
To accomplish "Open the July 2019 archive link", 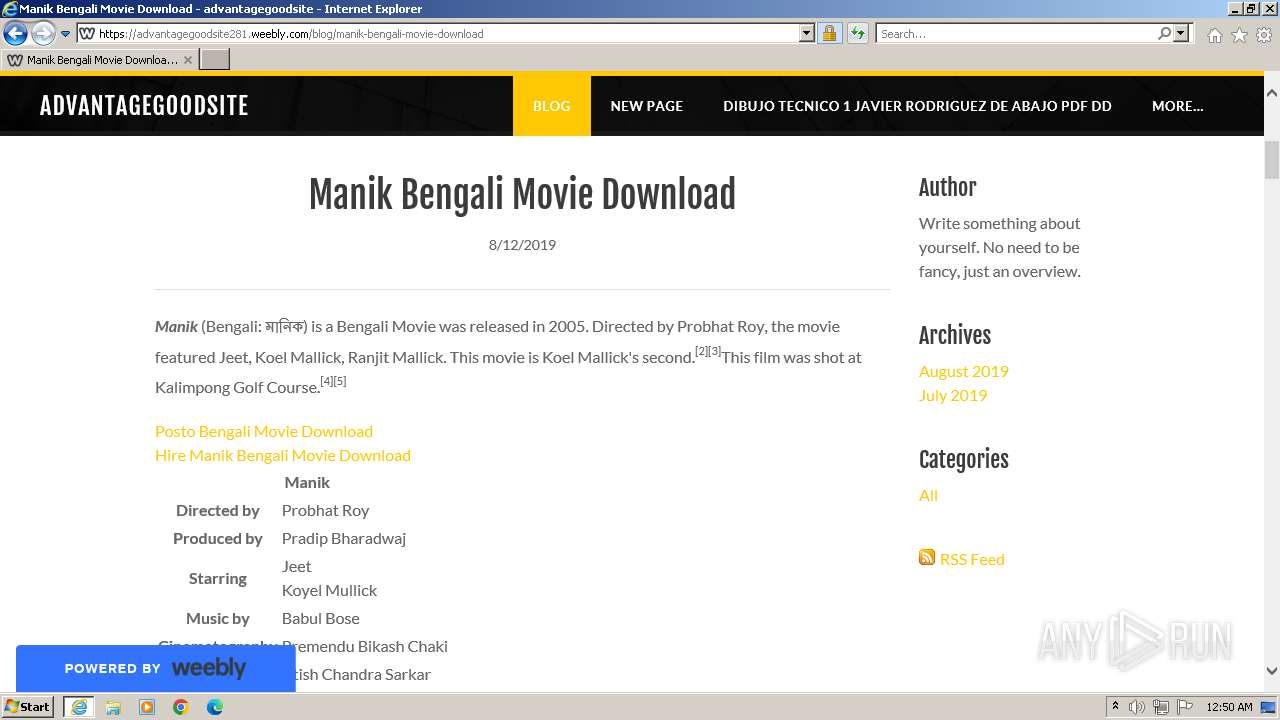I will 953,395.
